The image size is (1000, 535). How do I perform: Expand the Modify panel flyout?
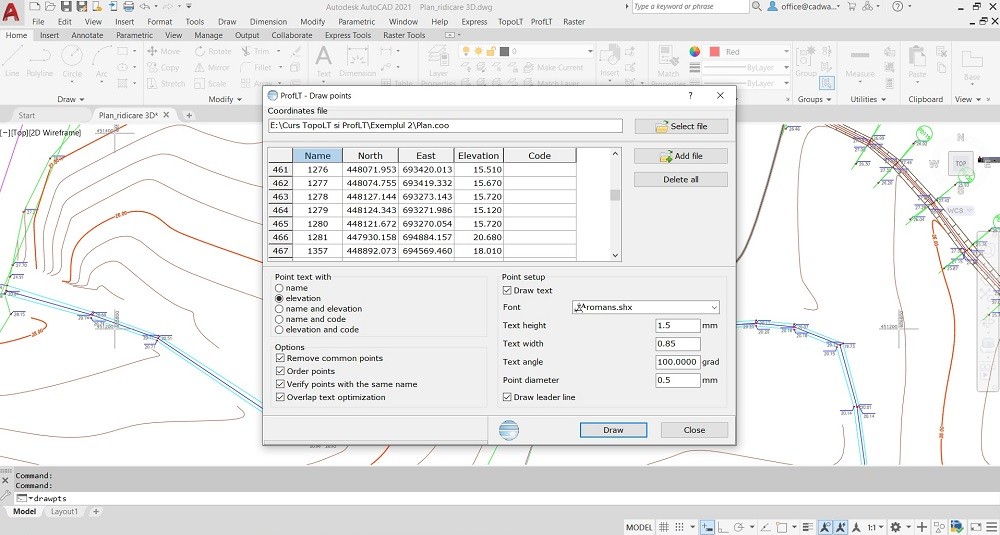[x=224, y=99]
